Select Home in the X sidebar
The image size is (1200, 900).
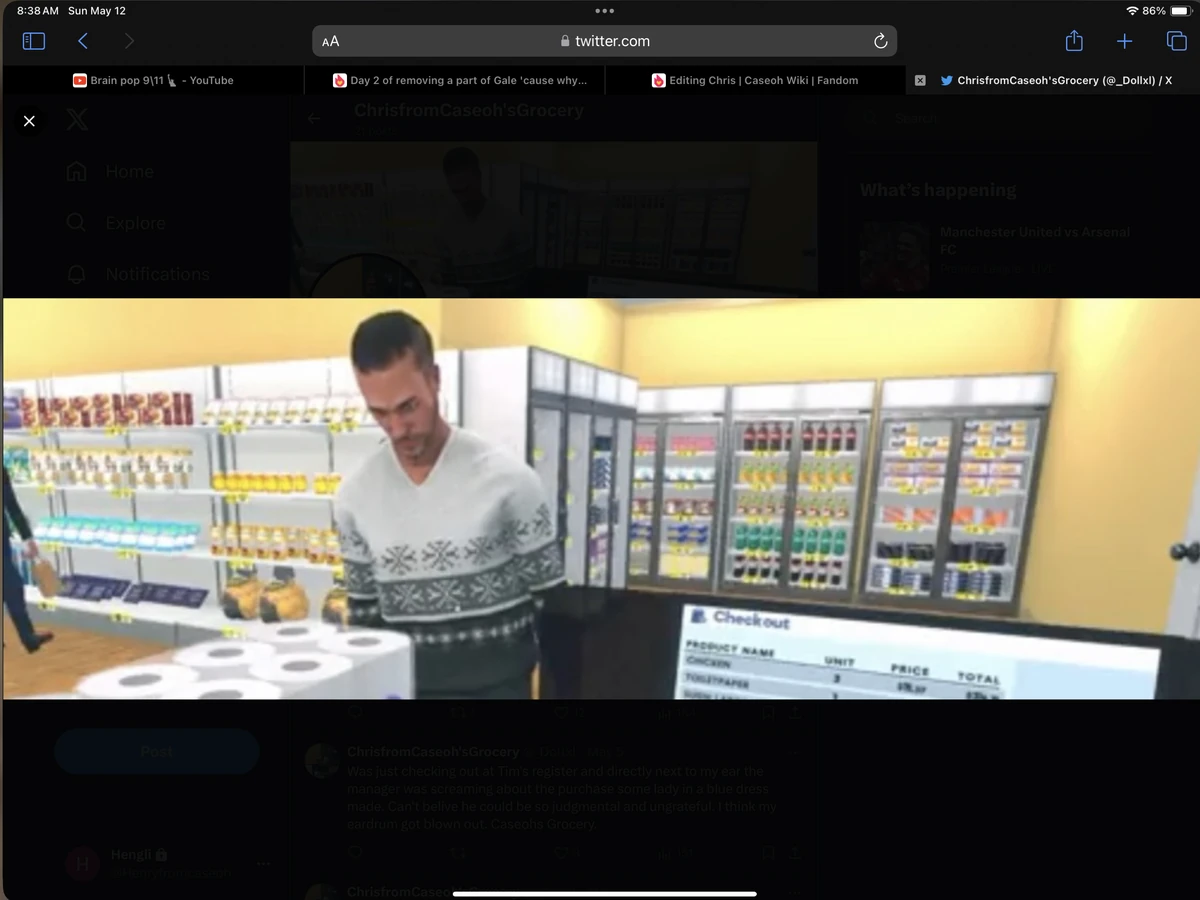[127, 171]
